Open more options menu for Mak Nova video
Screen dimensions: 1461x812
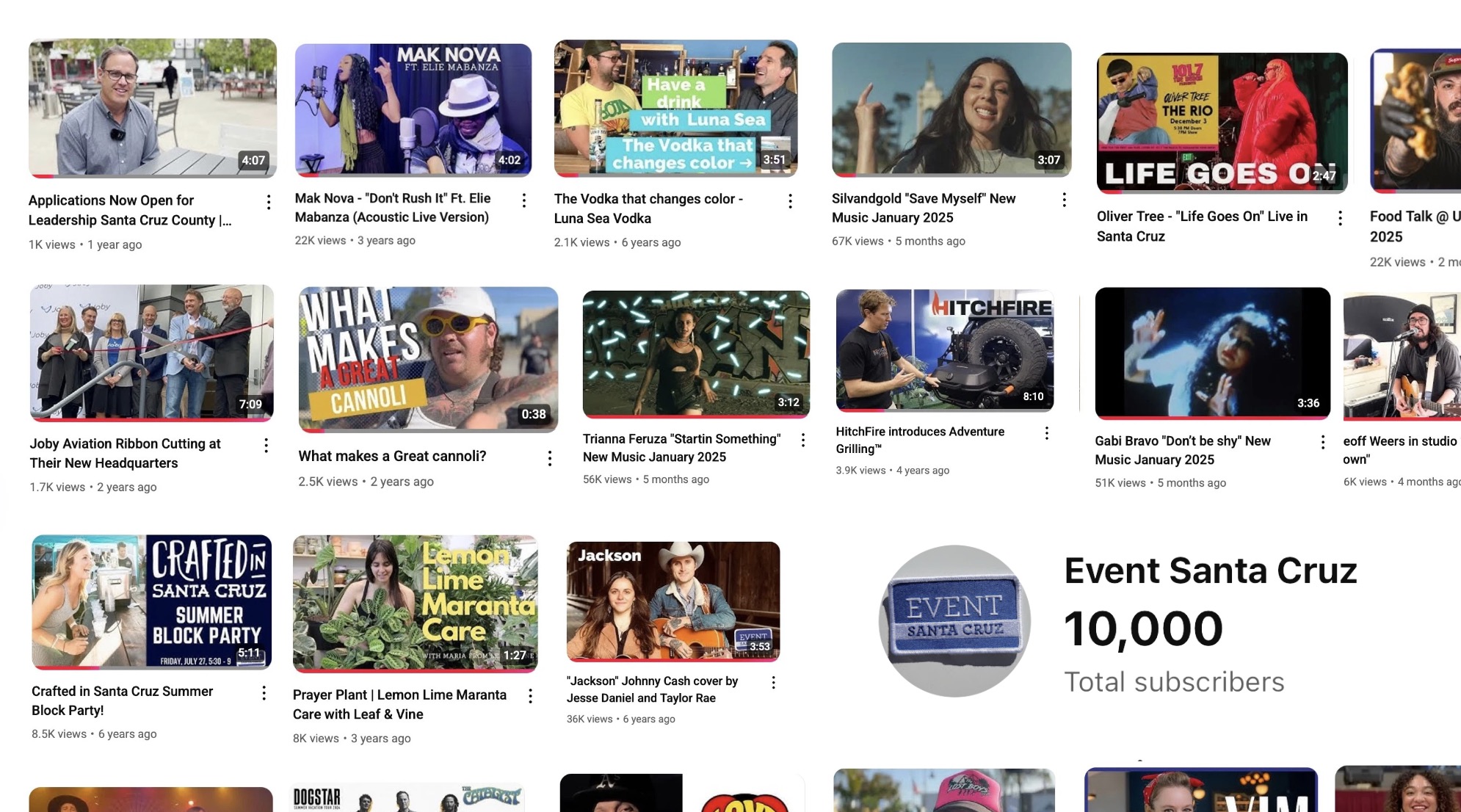[523, 200]
